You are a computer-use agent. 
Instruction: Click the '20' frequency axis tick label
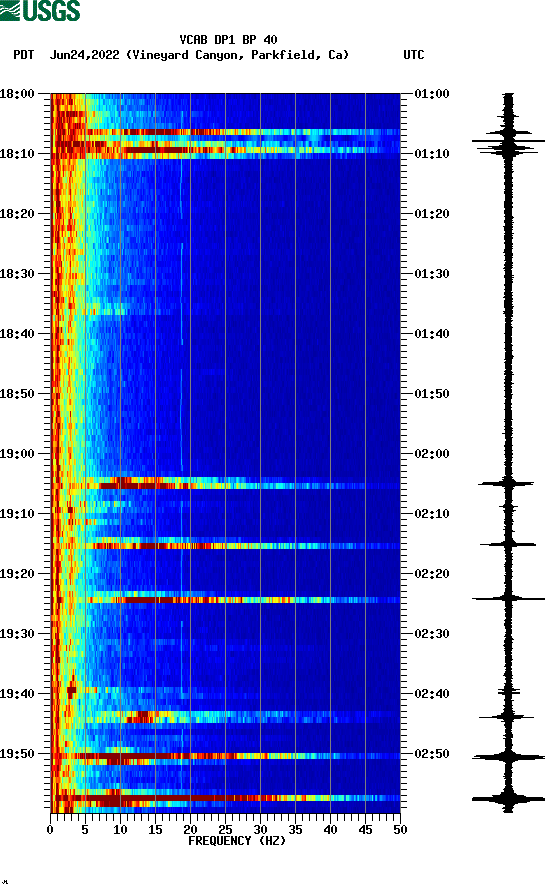coord(190,830)
